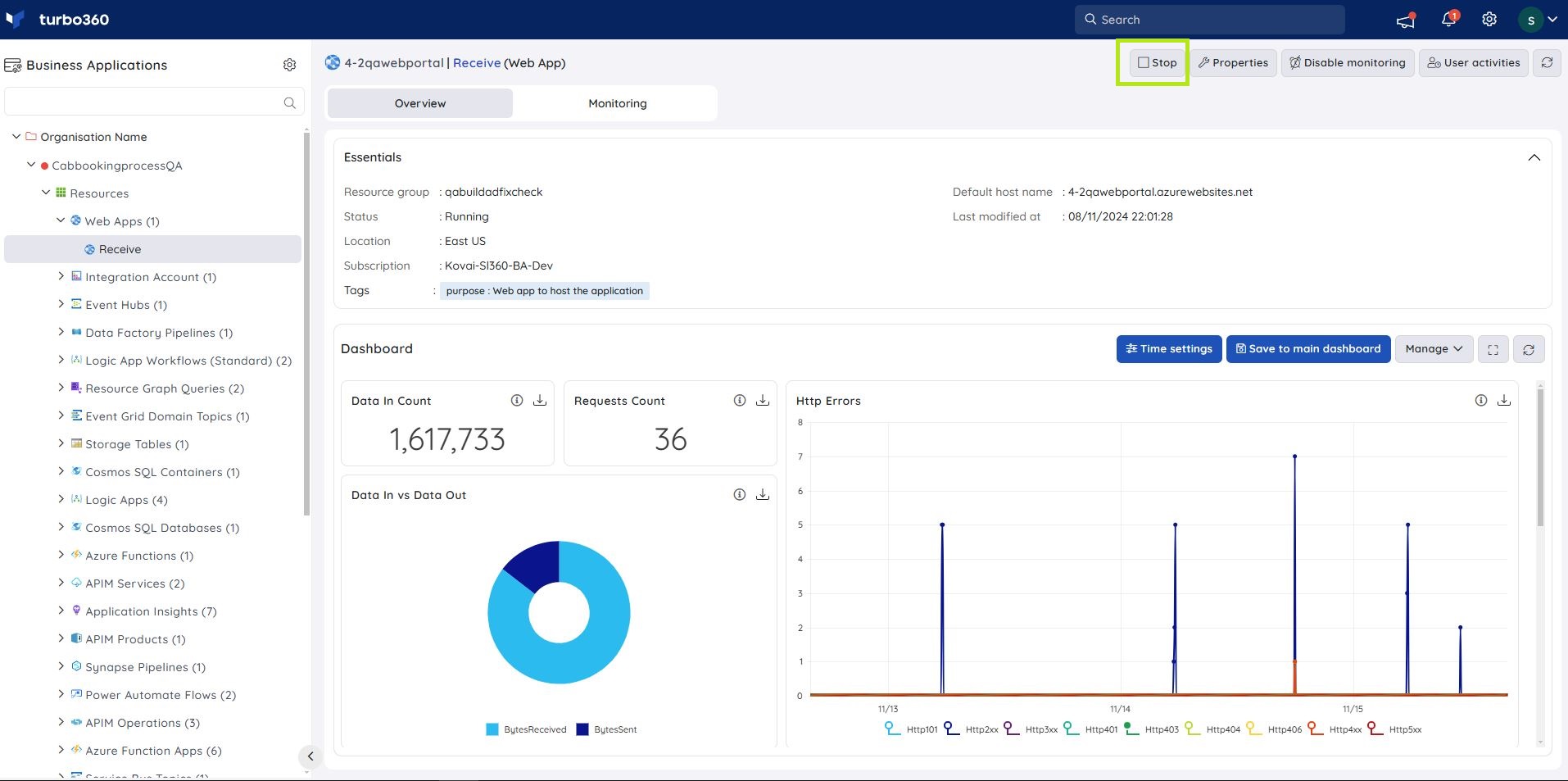The image size is (1568, 781).
Task: Select Logic Apps (4)
Action: pos(126,500)
